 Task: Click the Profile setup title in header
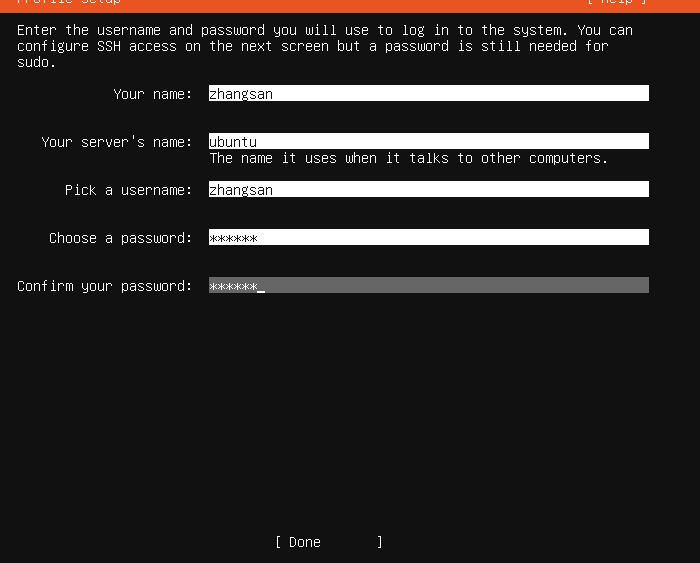(69, 2)
